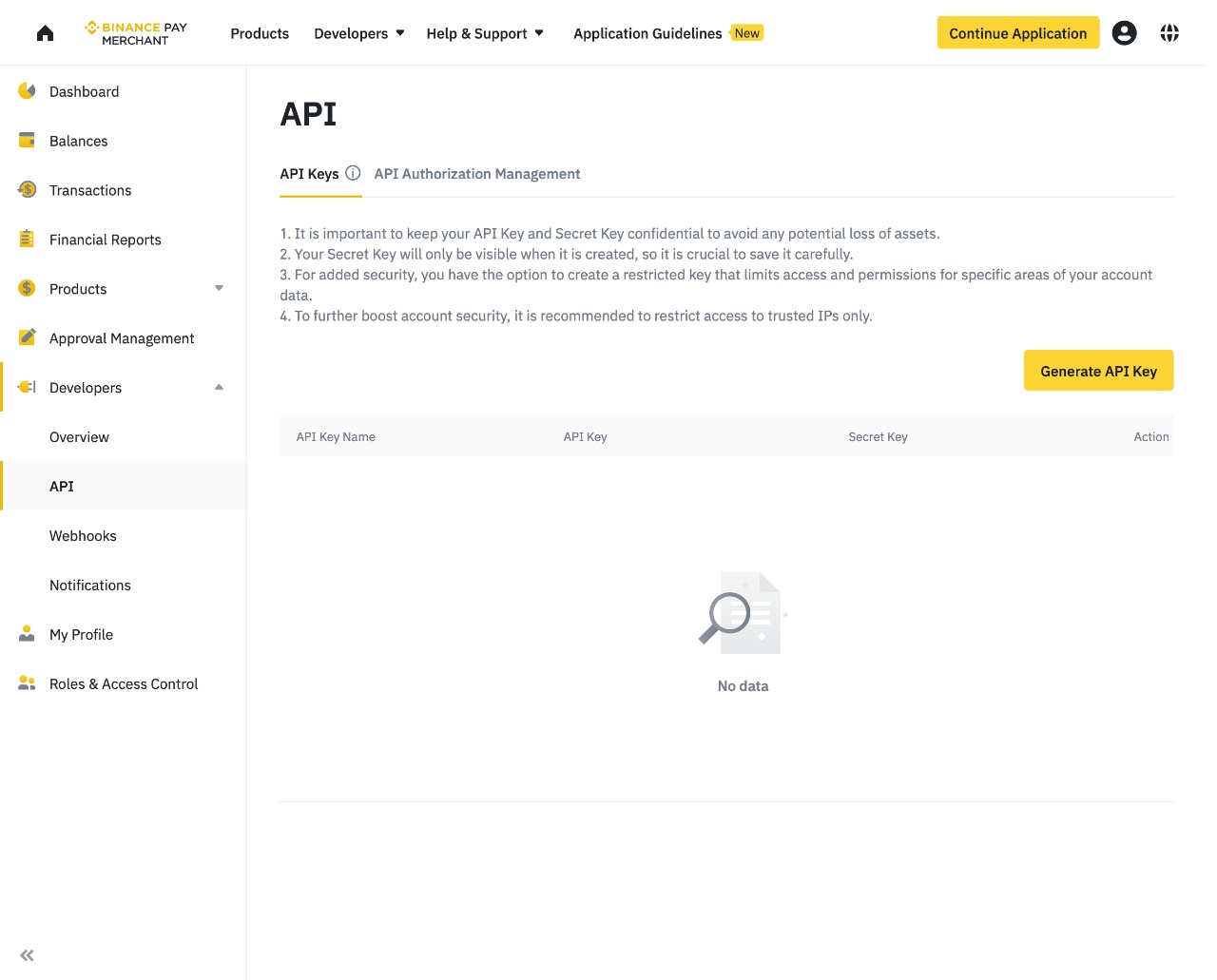Screen dimensions: 1217x980
Task: Click the Balances wallet icon
Action: click(x=27, y=141)
